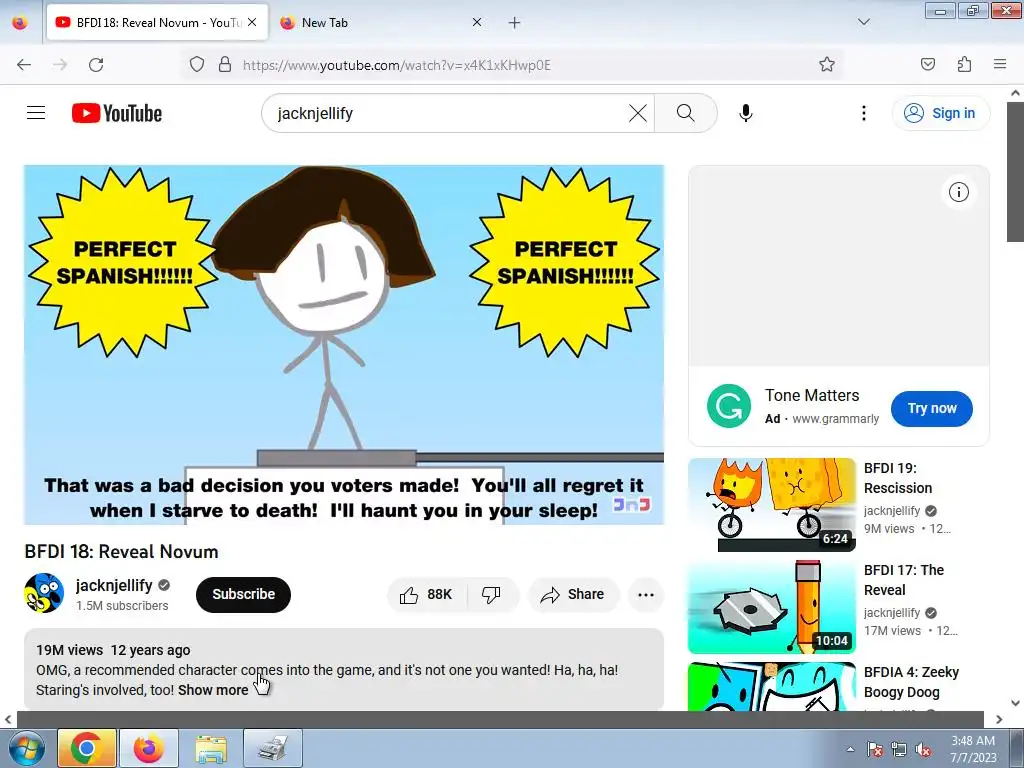Clear the search box with the X
Image resolution: width=1024 pixels, height=768 pixels.
[637, 113]
